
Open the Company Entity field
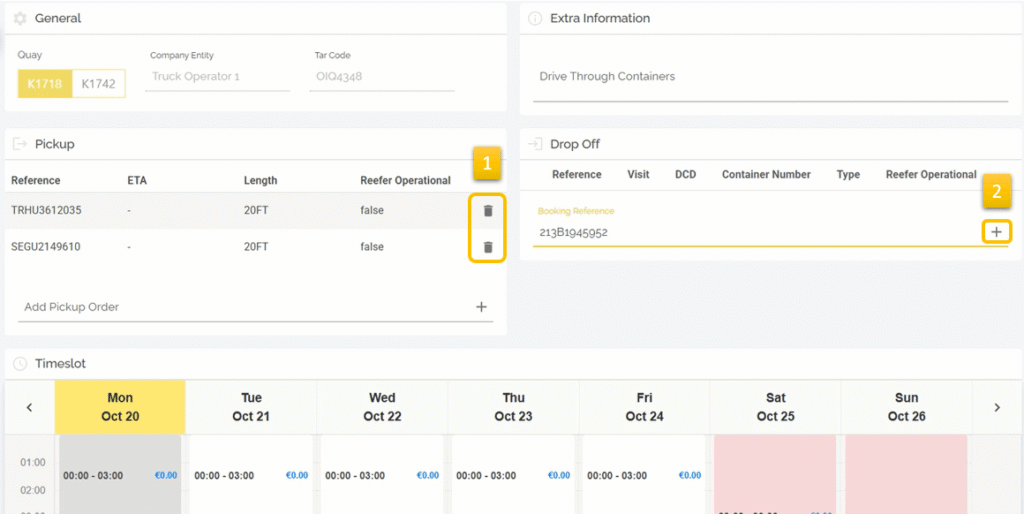click(x=217, y=77)
